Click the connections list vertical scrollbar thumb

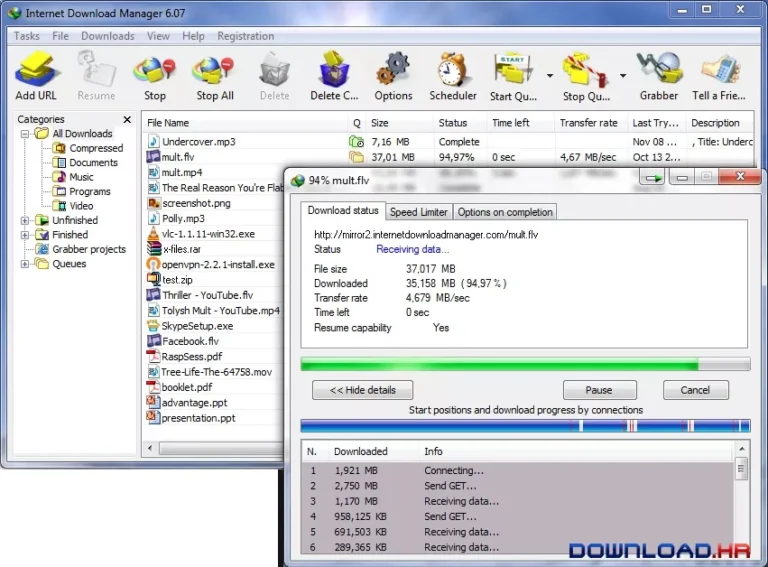741,469
